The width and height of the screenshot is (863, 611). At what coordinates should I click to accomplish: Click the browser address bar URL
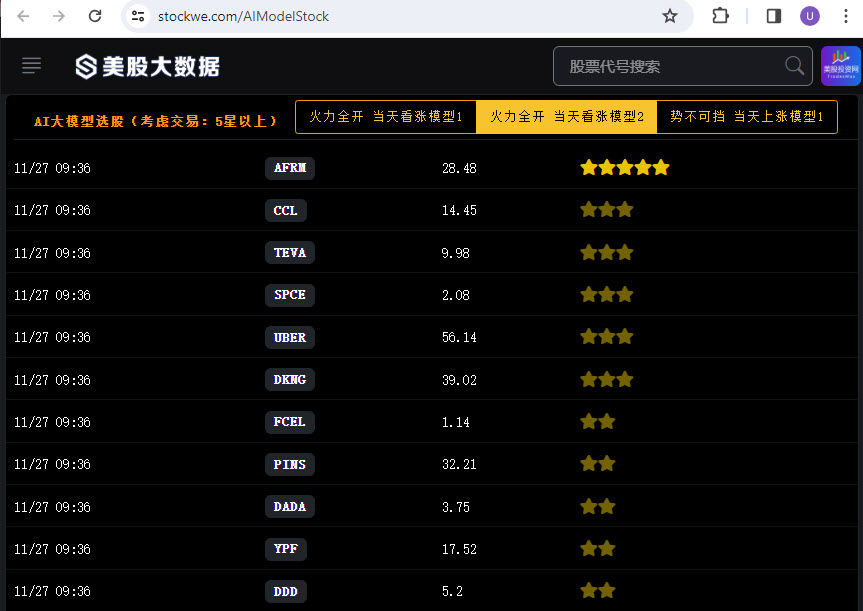pyautogui.click(x=243, y=17)
